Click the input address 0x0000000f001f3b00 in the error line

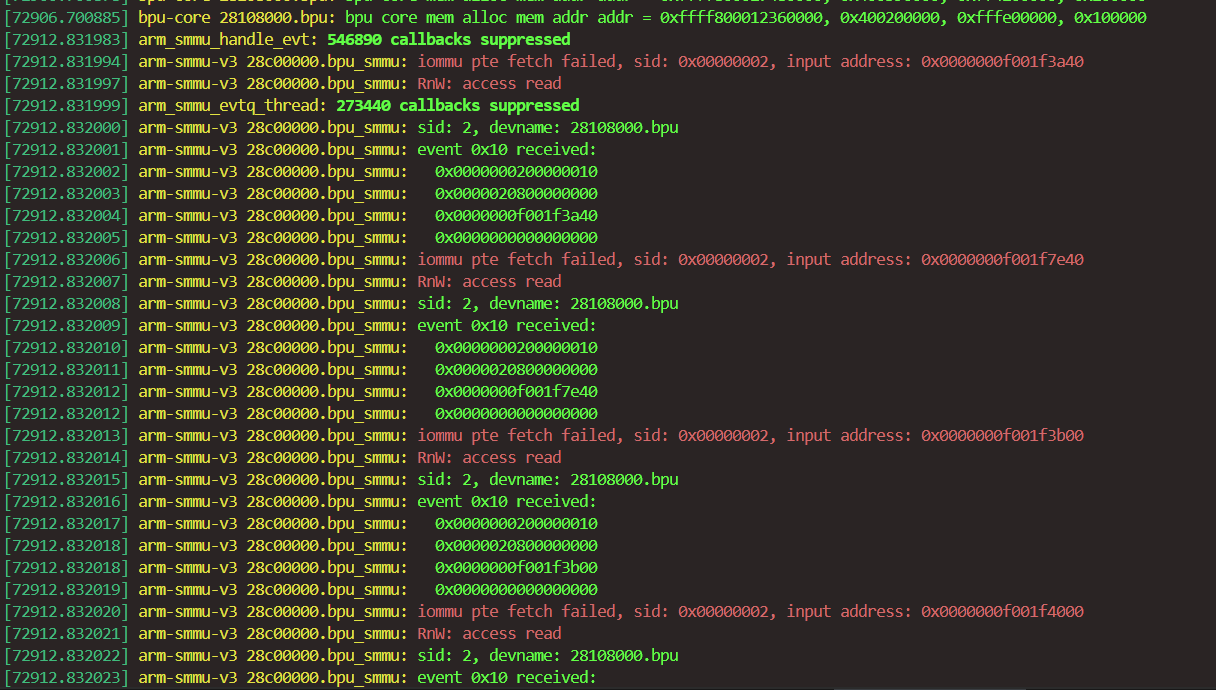1002,436
